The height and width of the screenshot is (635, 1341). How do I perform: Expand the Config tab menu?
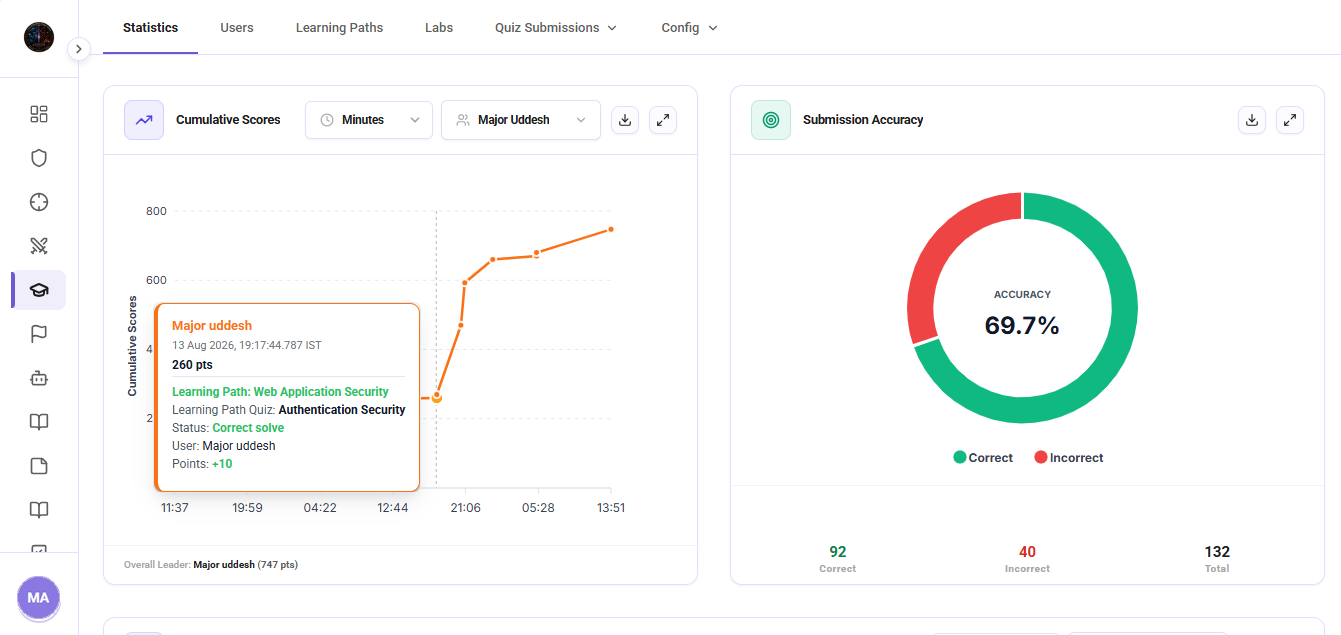point(690,28)
